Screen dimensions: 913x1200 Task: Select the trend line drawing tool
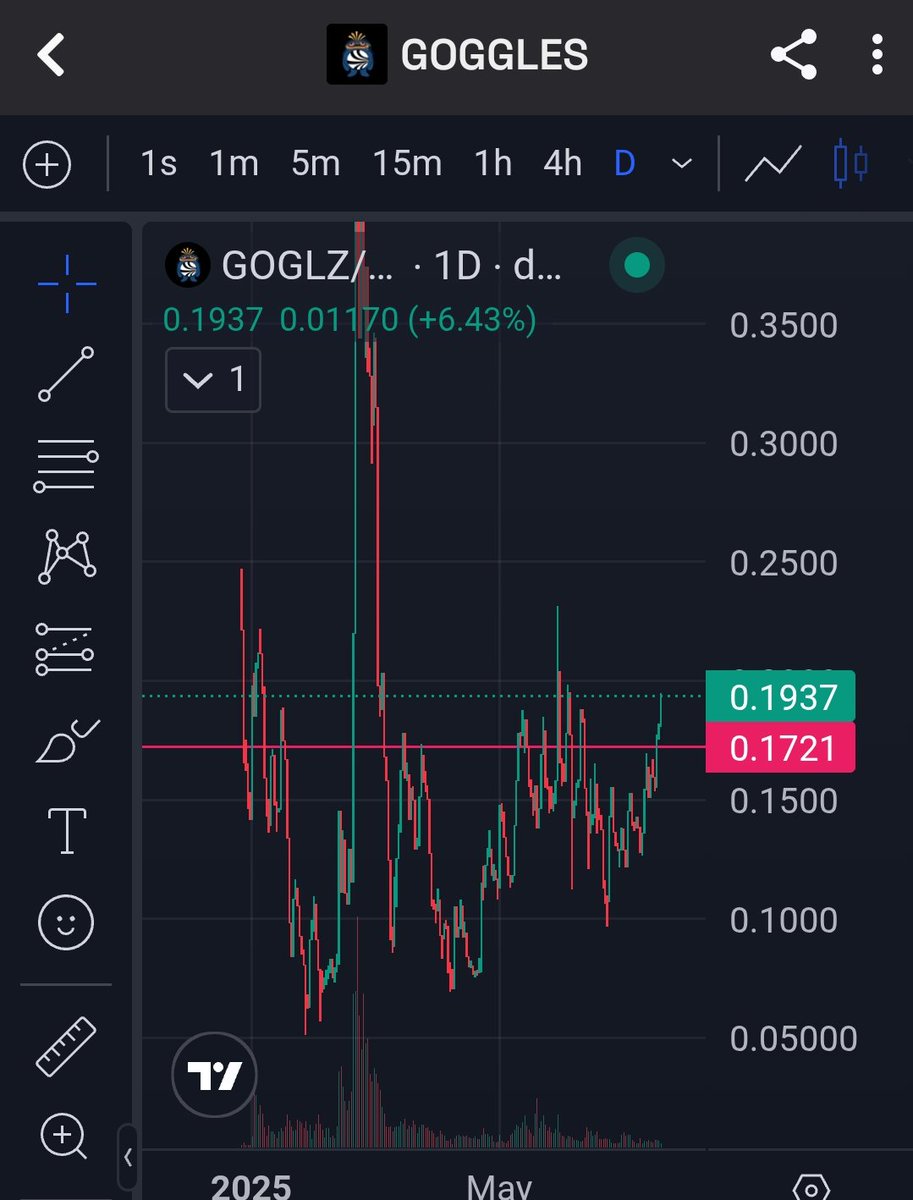click(66, 374)
